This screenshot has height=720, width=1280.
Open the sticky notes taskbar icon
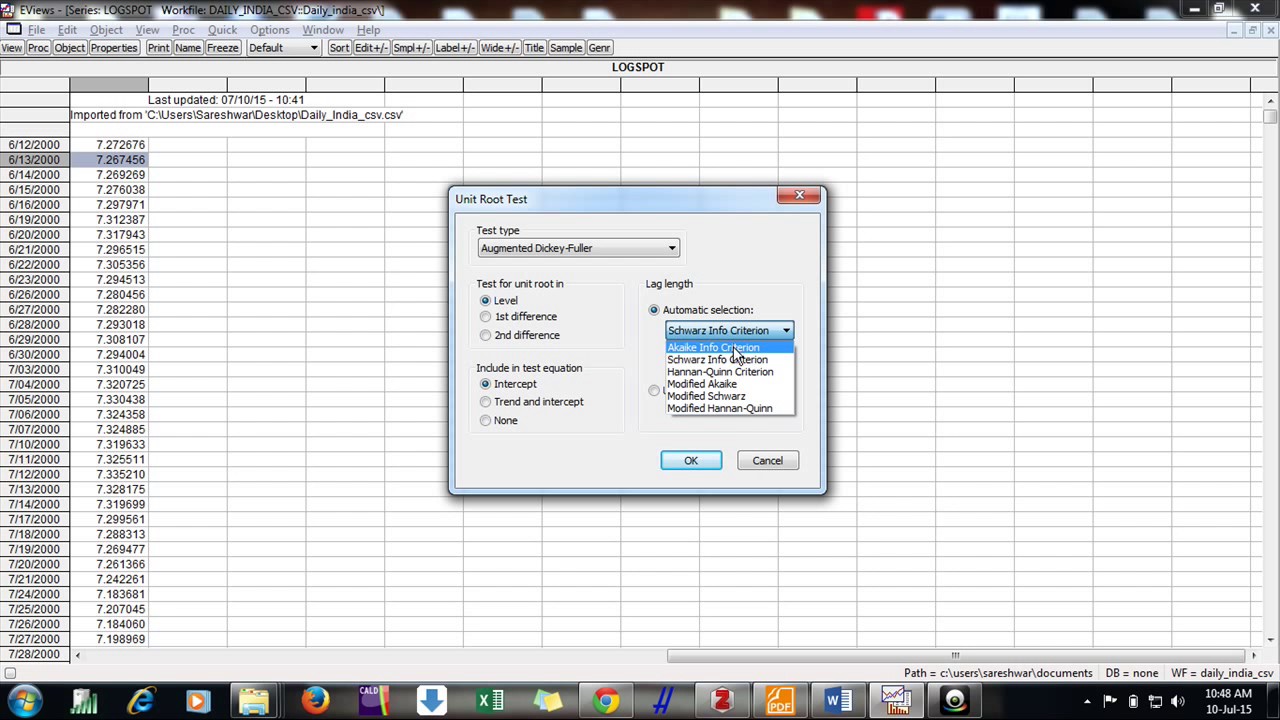click(548, 701)
